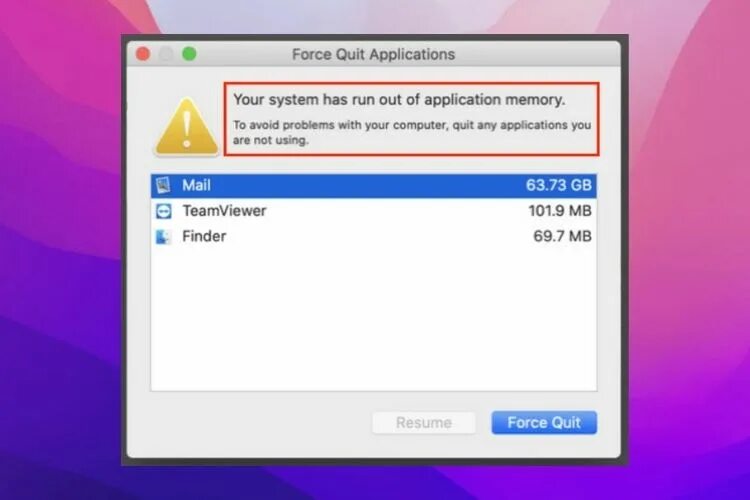Click the yellow warning triangle icon
The width and height of the screenshot is (750, 500).
tap(187, 126)
